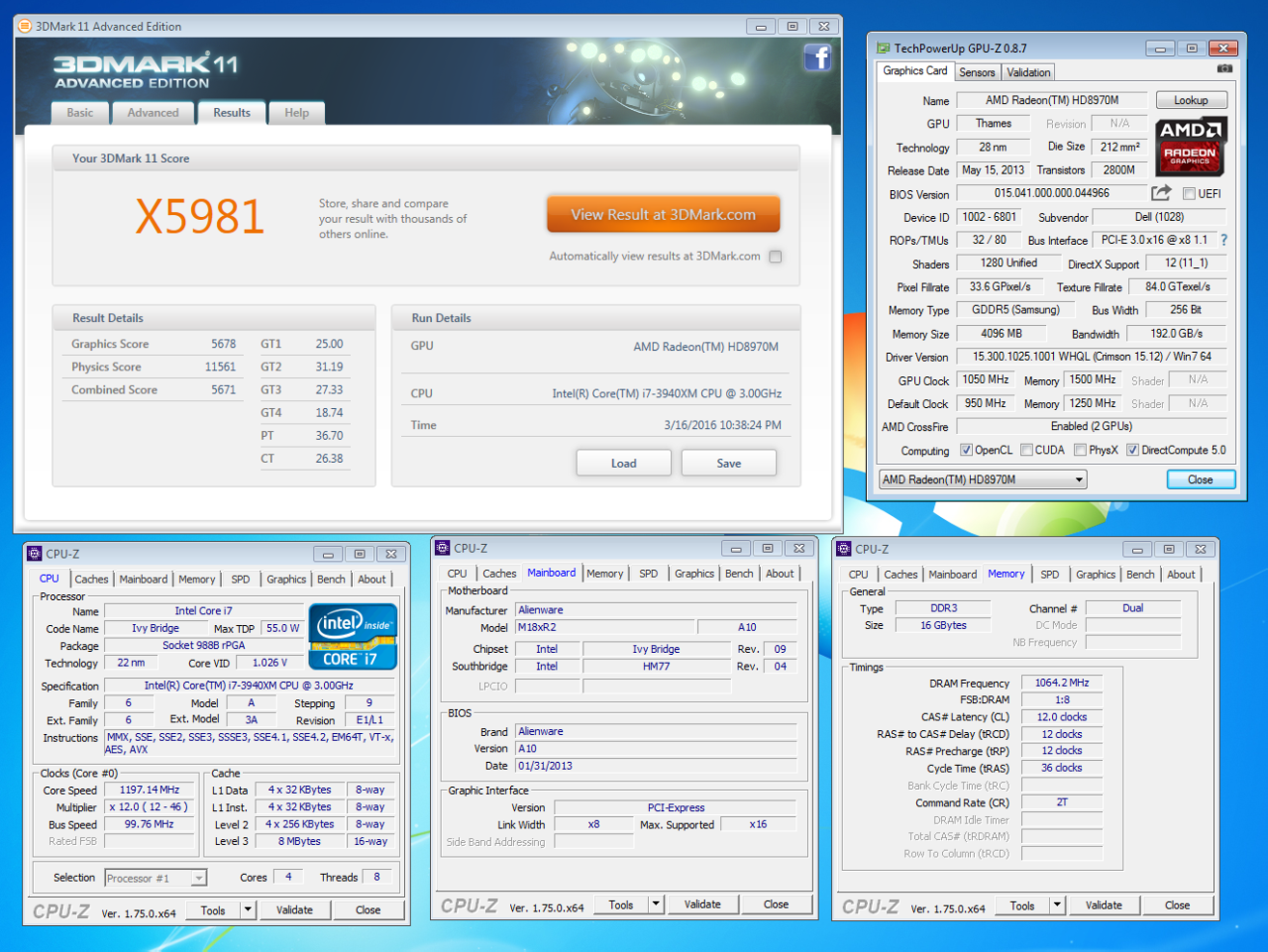
Task: Click the Core Speed value 1197.14 MHz
Action: 150,790
